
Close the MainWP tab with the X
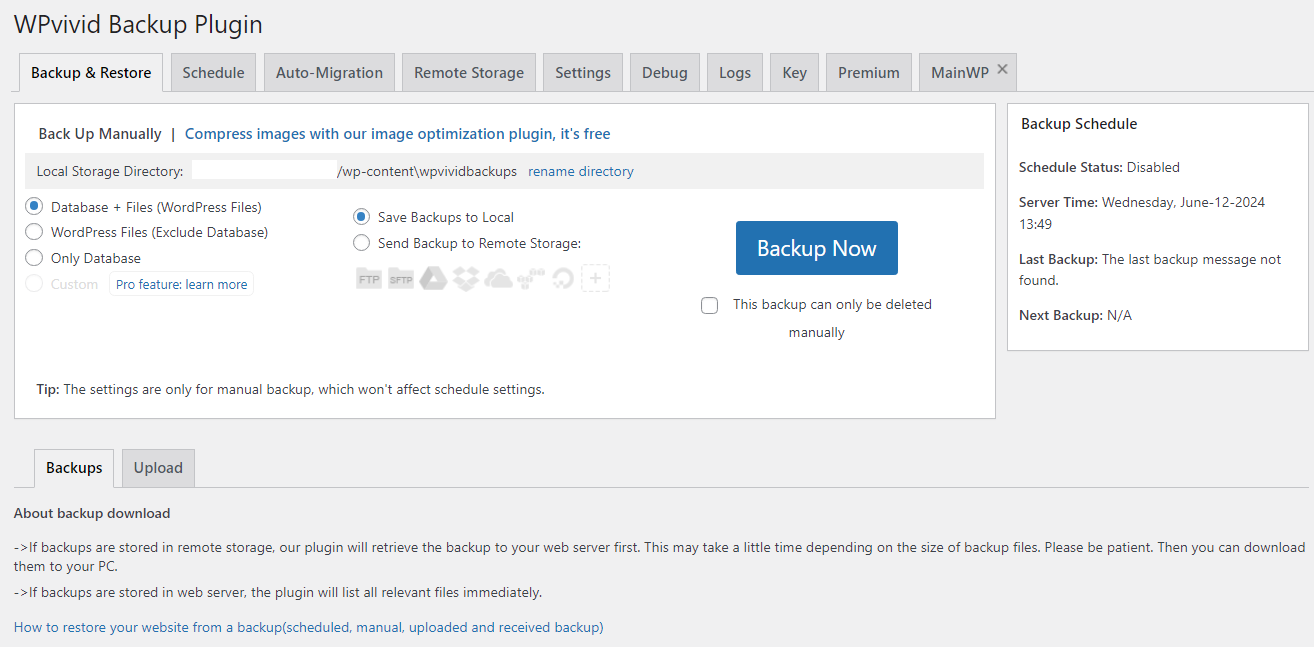point(1002,70)
